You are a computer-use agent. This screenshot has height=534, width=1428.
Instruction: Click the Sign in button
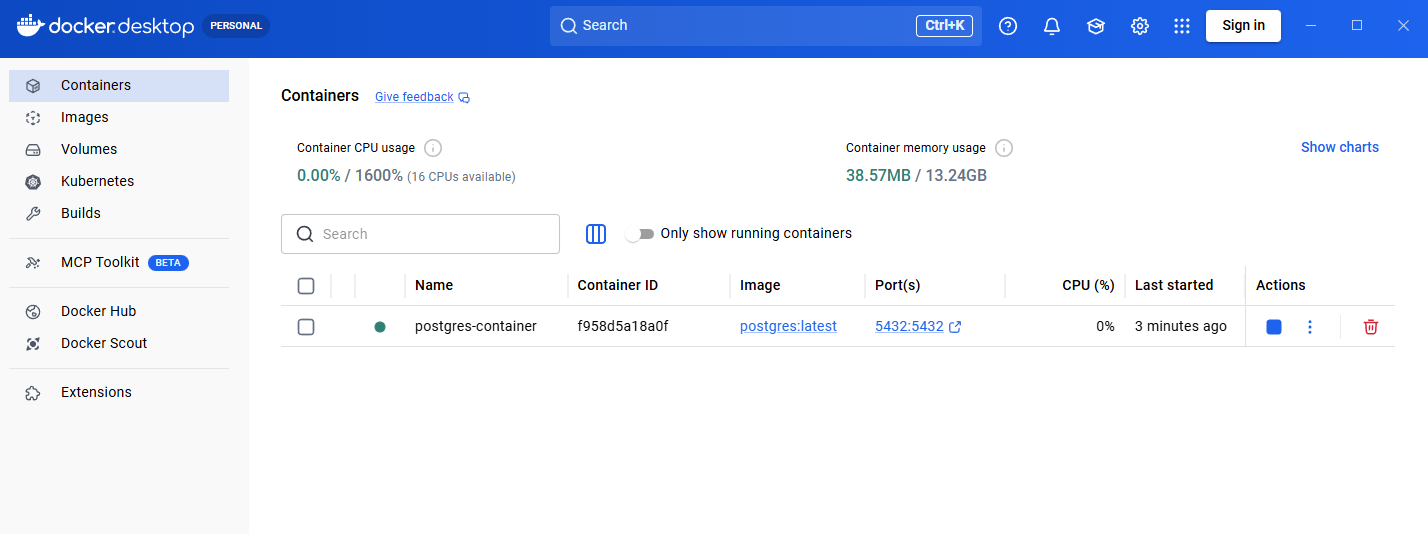(1243, 26)
